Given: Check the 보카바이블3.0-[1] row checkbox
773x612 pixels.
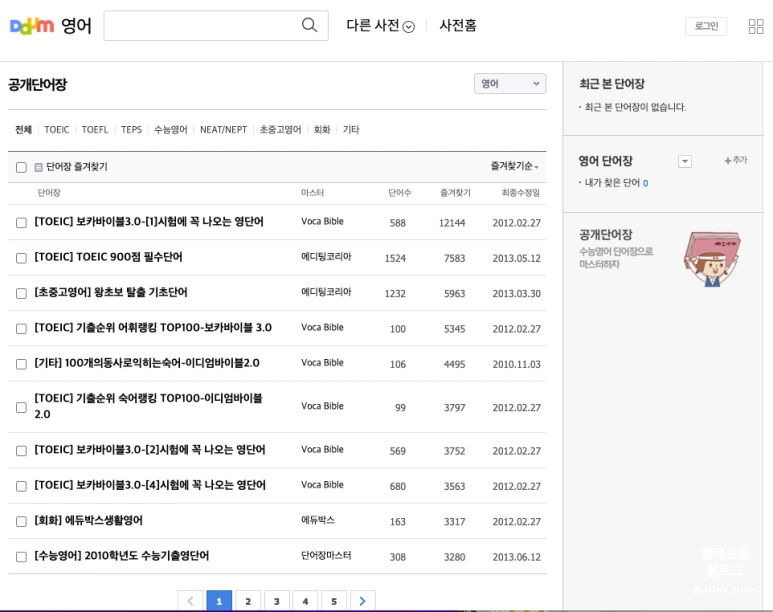Looking at the screenshot, I should [x=21, y=223].
